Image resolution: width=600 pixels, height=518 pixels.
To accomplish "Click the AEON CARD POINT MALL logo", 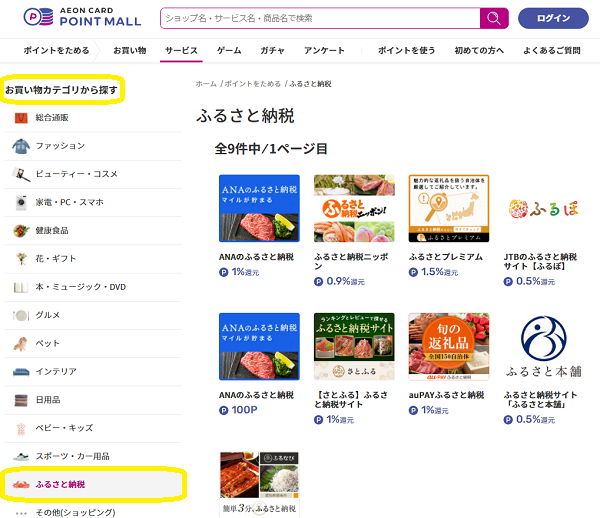I will click(x=82, y=17).
